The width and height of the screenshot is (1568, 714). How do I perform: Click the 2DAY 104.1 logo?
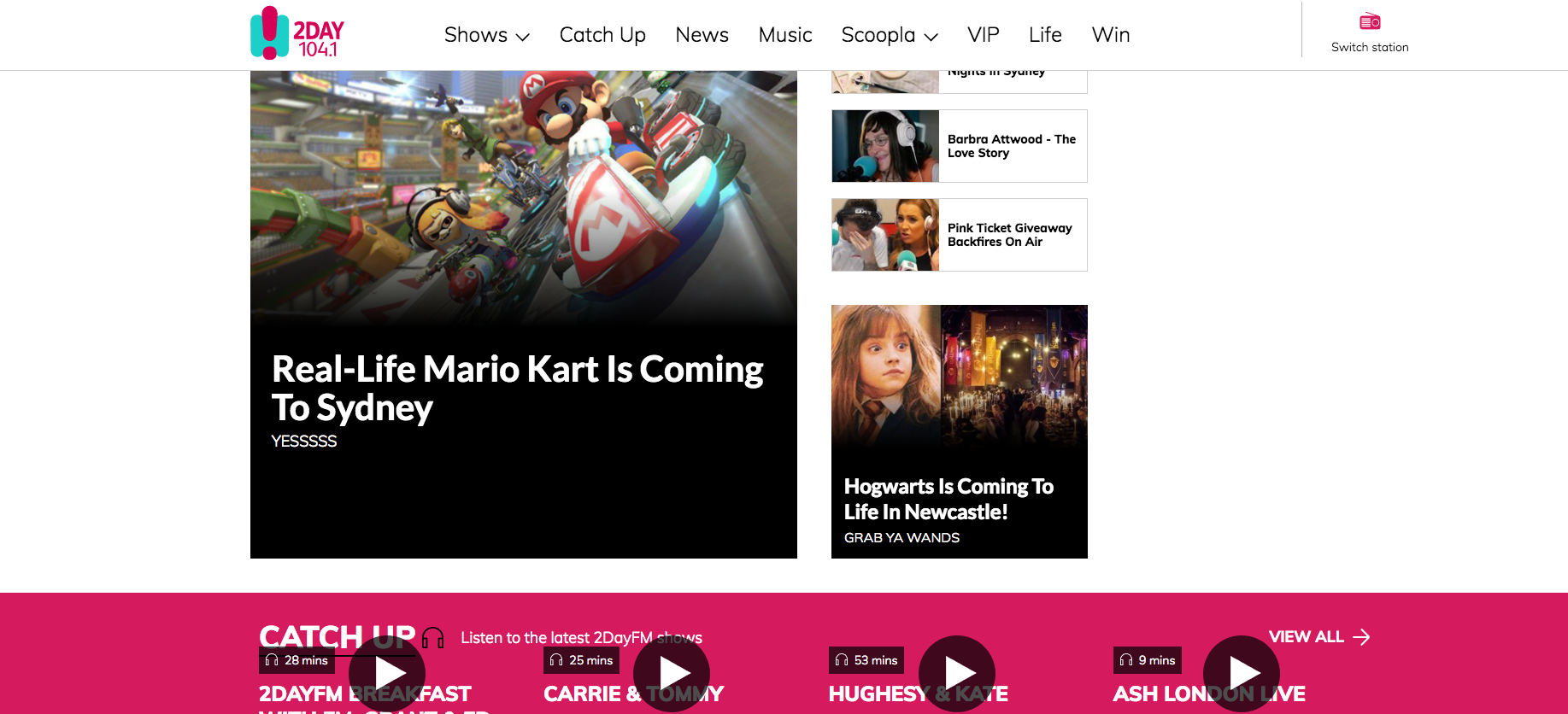(x=297, y=33)
